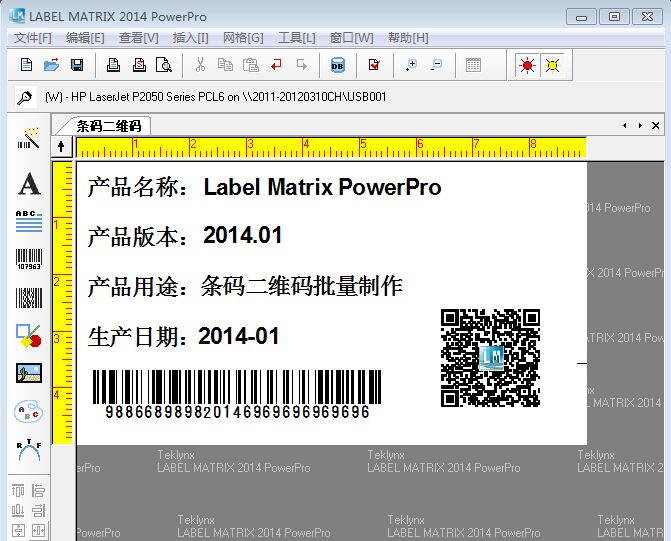Select the 产品版本 label text
Viewport: 671px width, 541px height.
pos(137,237)
